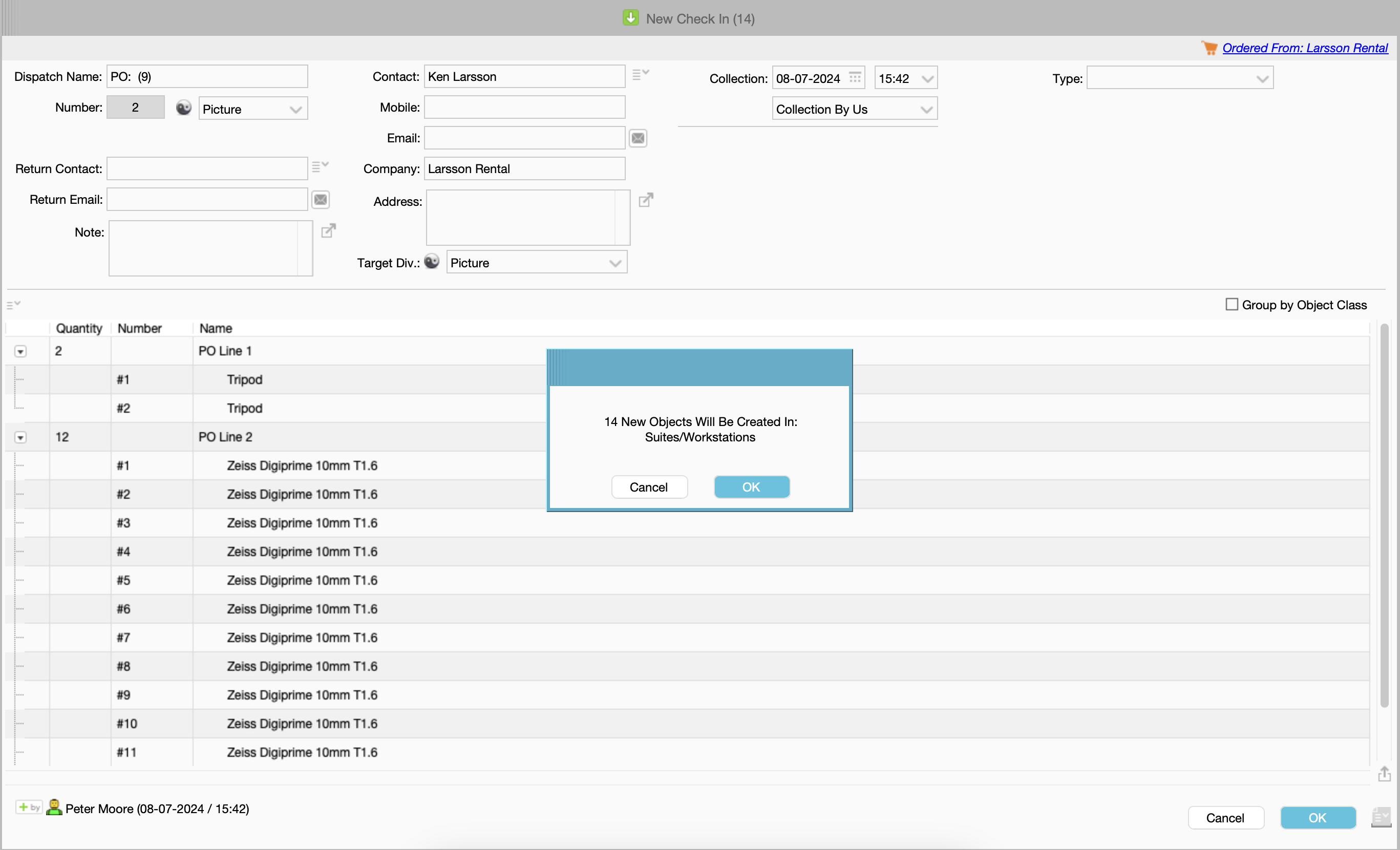1400x850 pixels.
Task: Open the Type dropdown
Action: [x=1179, y=78]
